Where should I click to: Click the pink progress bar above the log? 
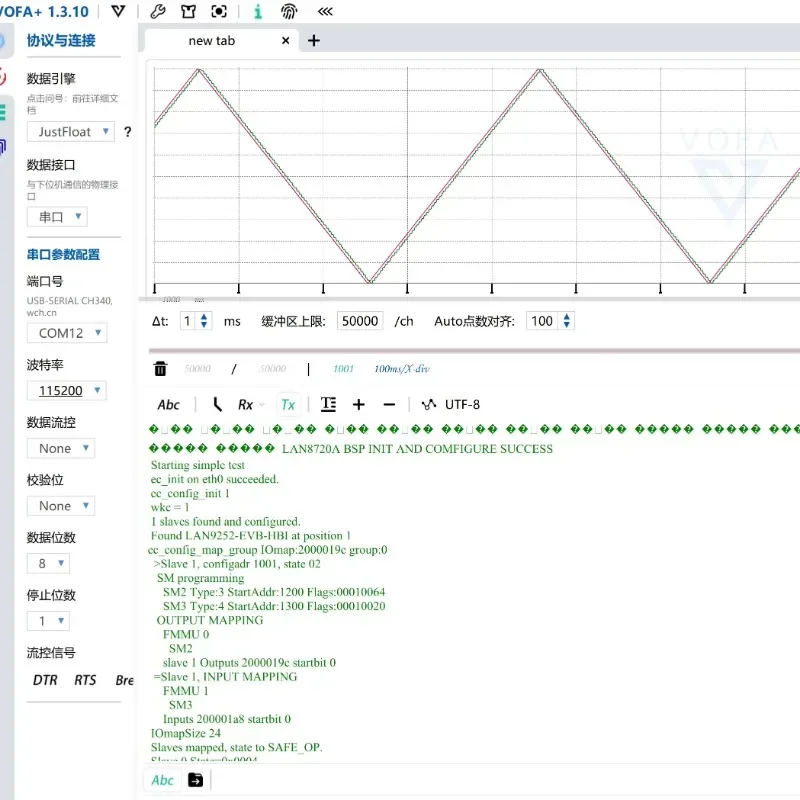point(474,351)
